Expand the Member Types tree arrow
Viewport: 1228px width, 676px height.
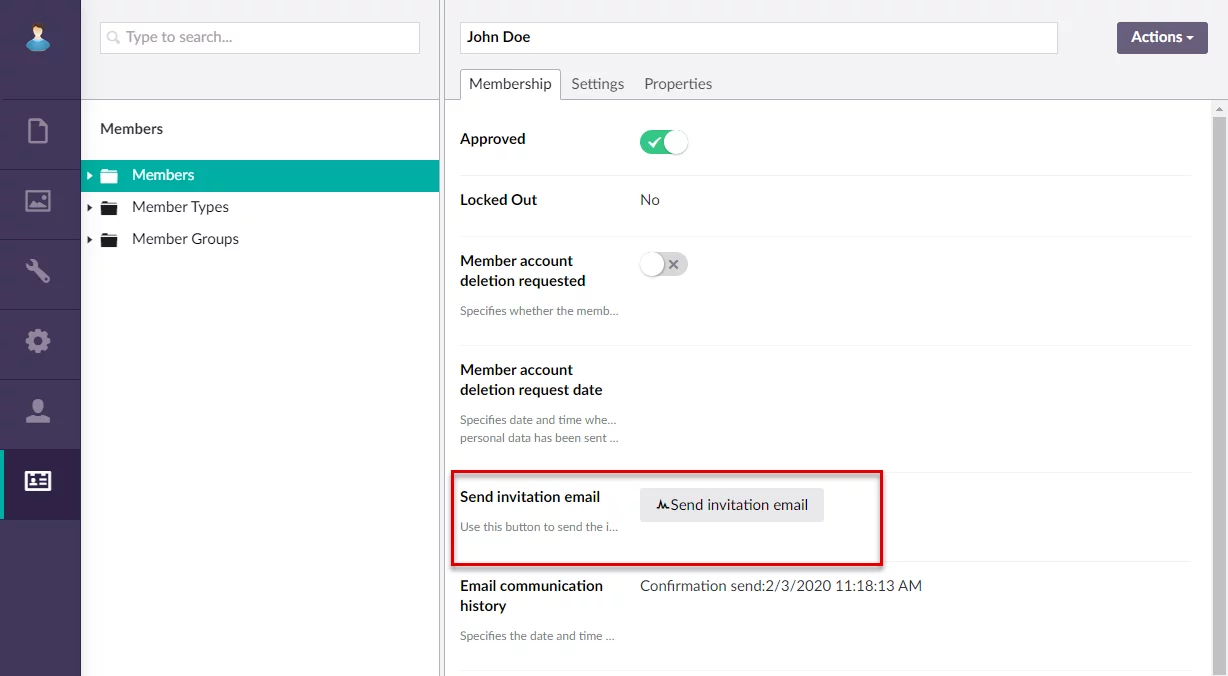click(x=89, y=208)
